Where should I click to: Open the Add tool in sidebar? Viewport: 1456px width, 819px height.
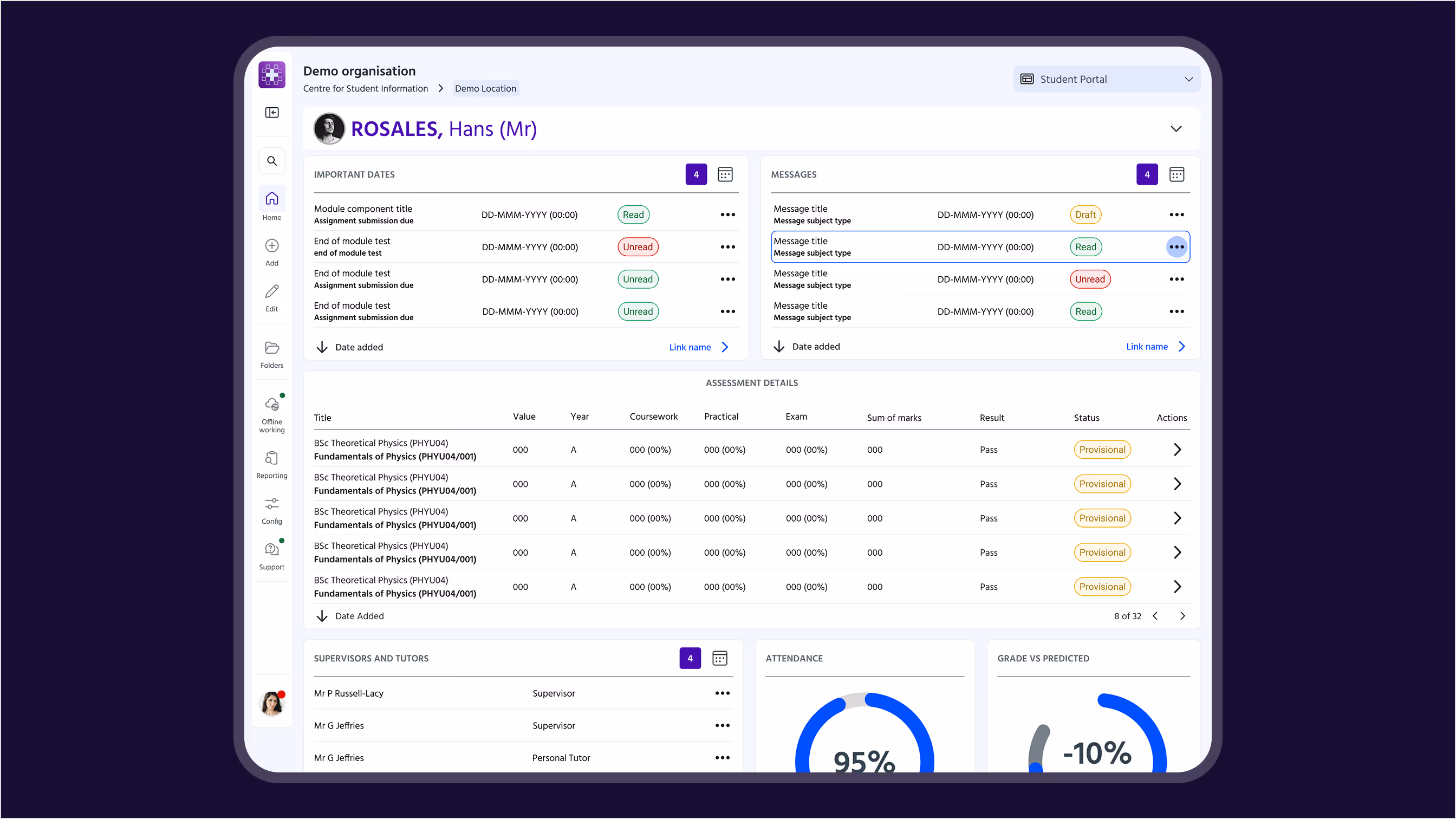tap(272, 249)
